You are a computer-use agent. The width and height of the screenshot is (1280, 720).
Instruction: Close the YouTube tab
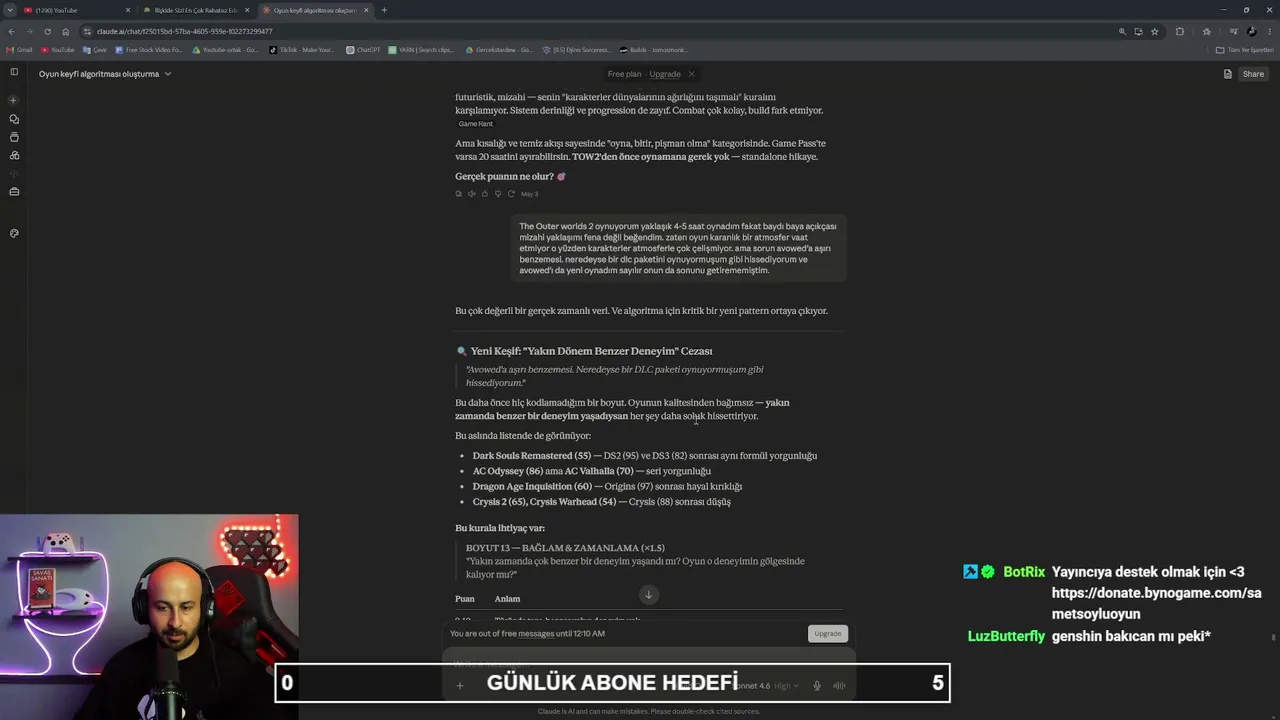coord(128,10)
